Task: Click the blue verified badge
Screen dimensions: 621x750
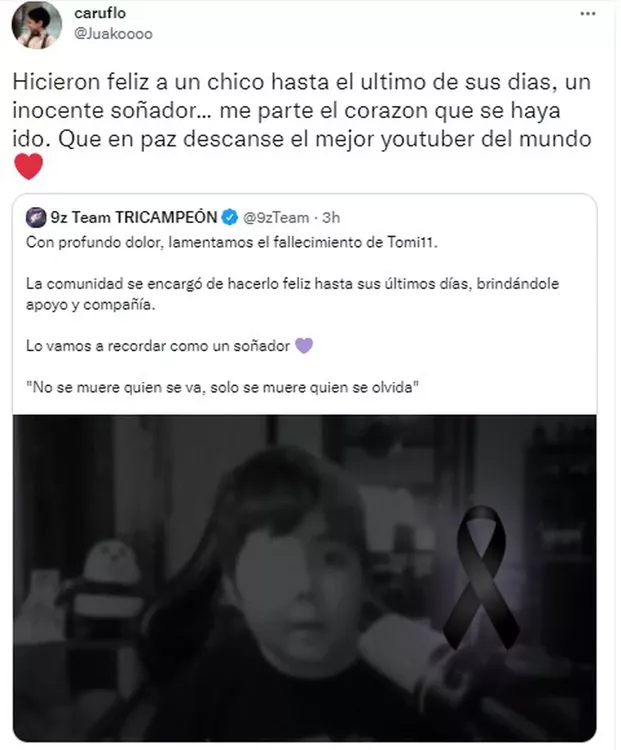Action: pos(230,218)
